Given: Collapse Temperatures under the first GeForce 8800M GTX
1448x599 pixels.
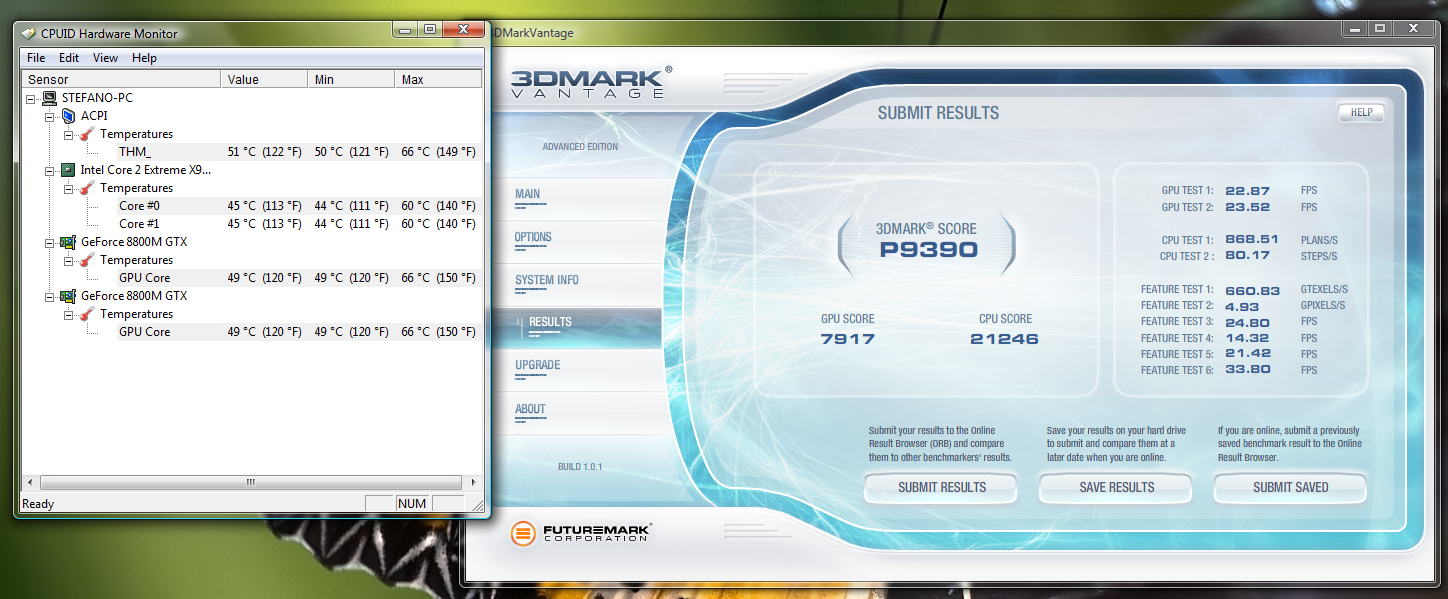Looking at the screenshot, I should pos(69,260).
